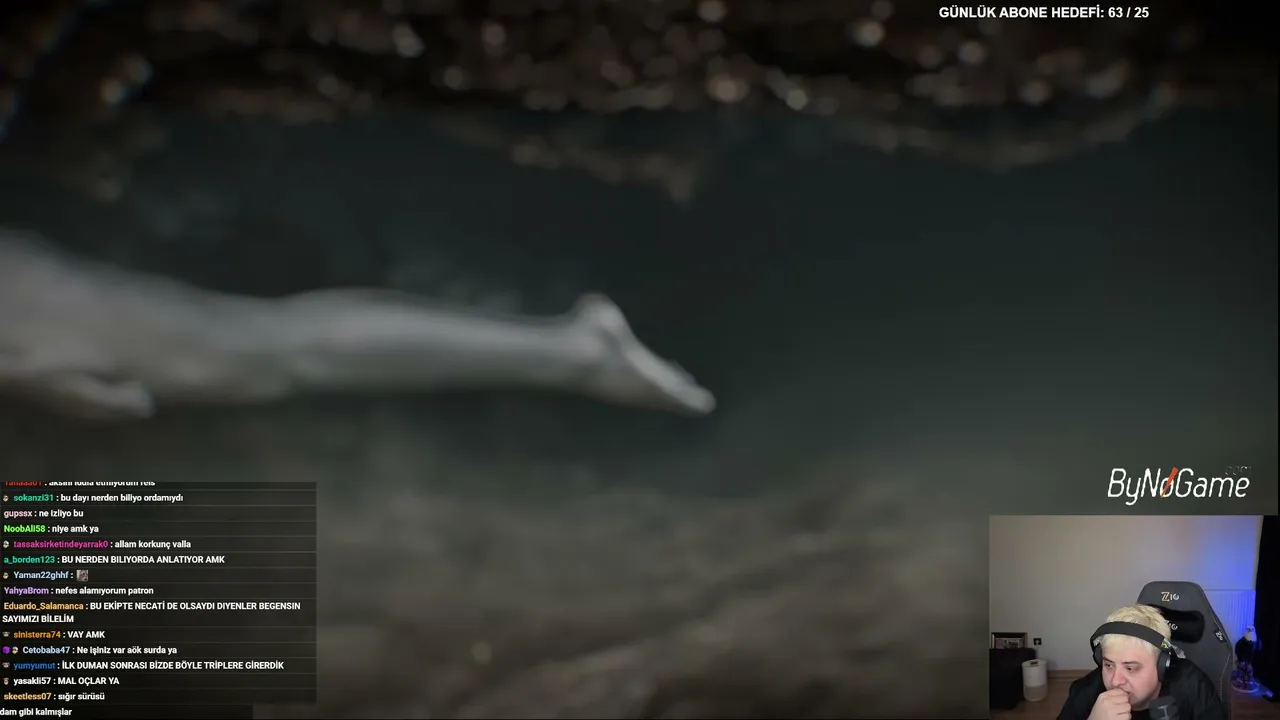Image resolution: width=1280 pixels, height=720 pixels.
Task: Click message 'allam korkunç valla'
Action: click(x=152, y=545)
